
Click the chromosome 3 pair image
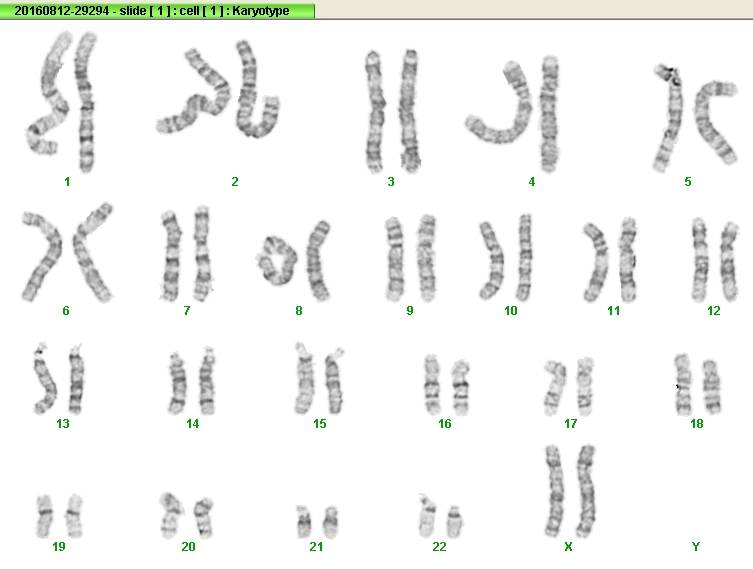point(392,111)
